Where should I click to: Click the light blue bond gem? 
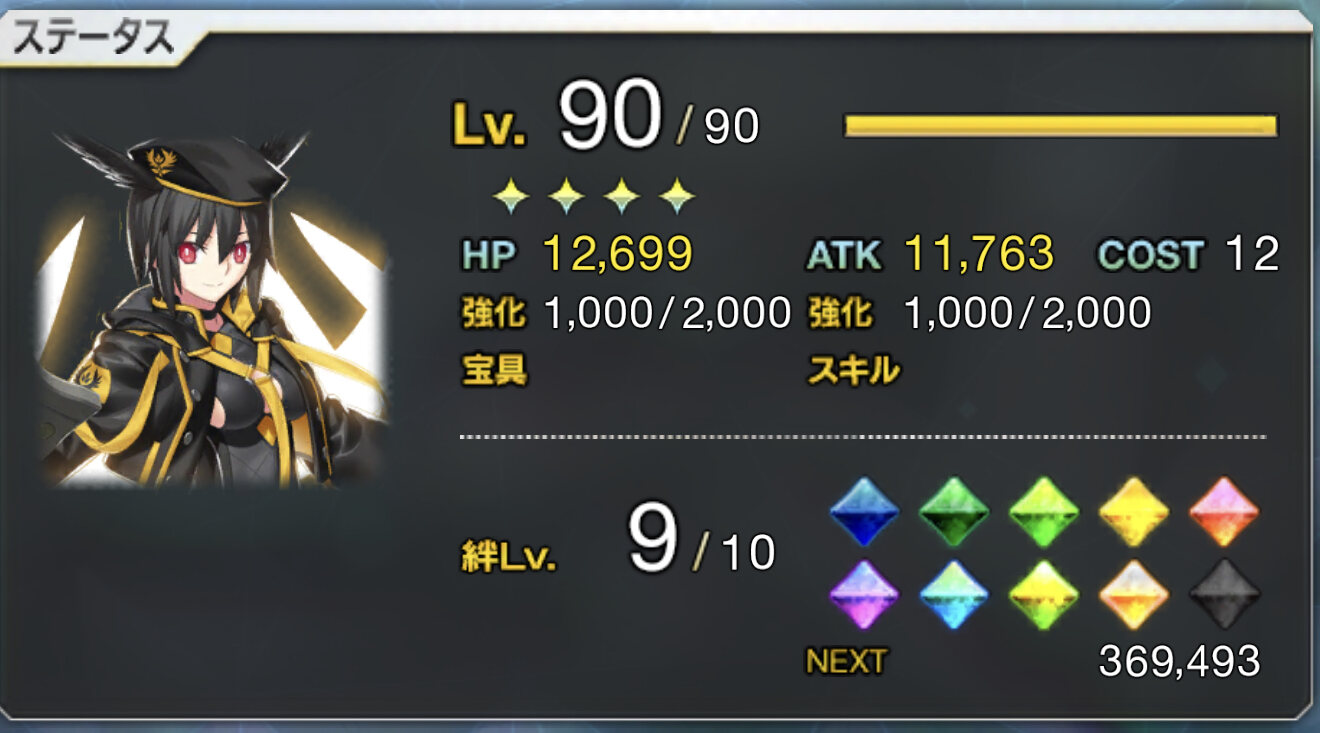(954, 594)
